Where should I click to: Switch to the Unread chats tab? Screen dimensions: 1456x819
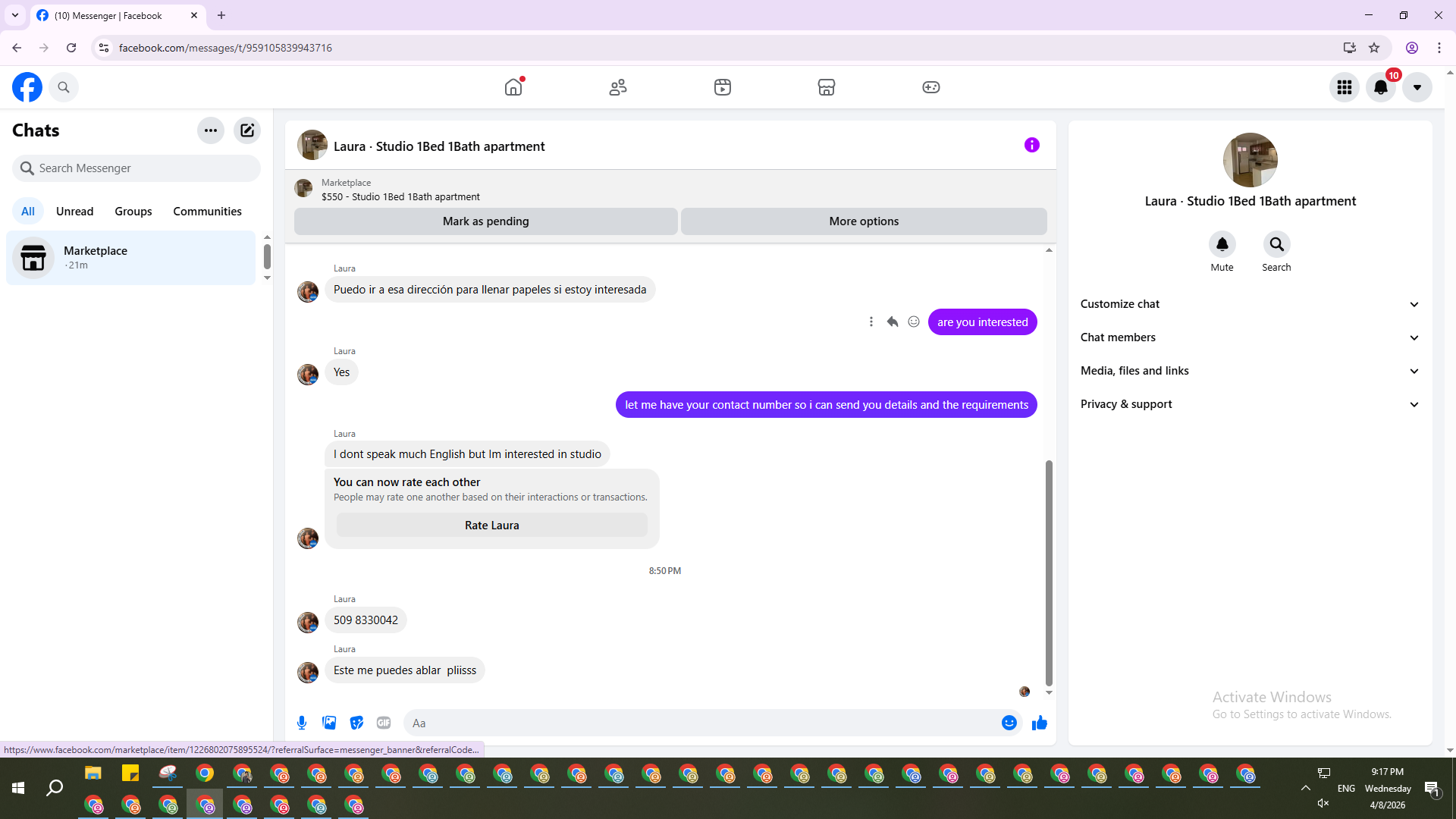(x=74, y=212)
